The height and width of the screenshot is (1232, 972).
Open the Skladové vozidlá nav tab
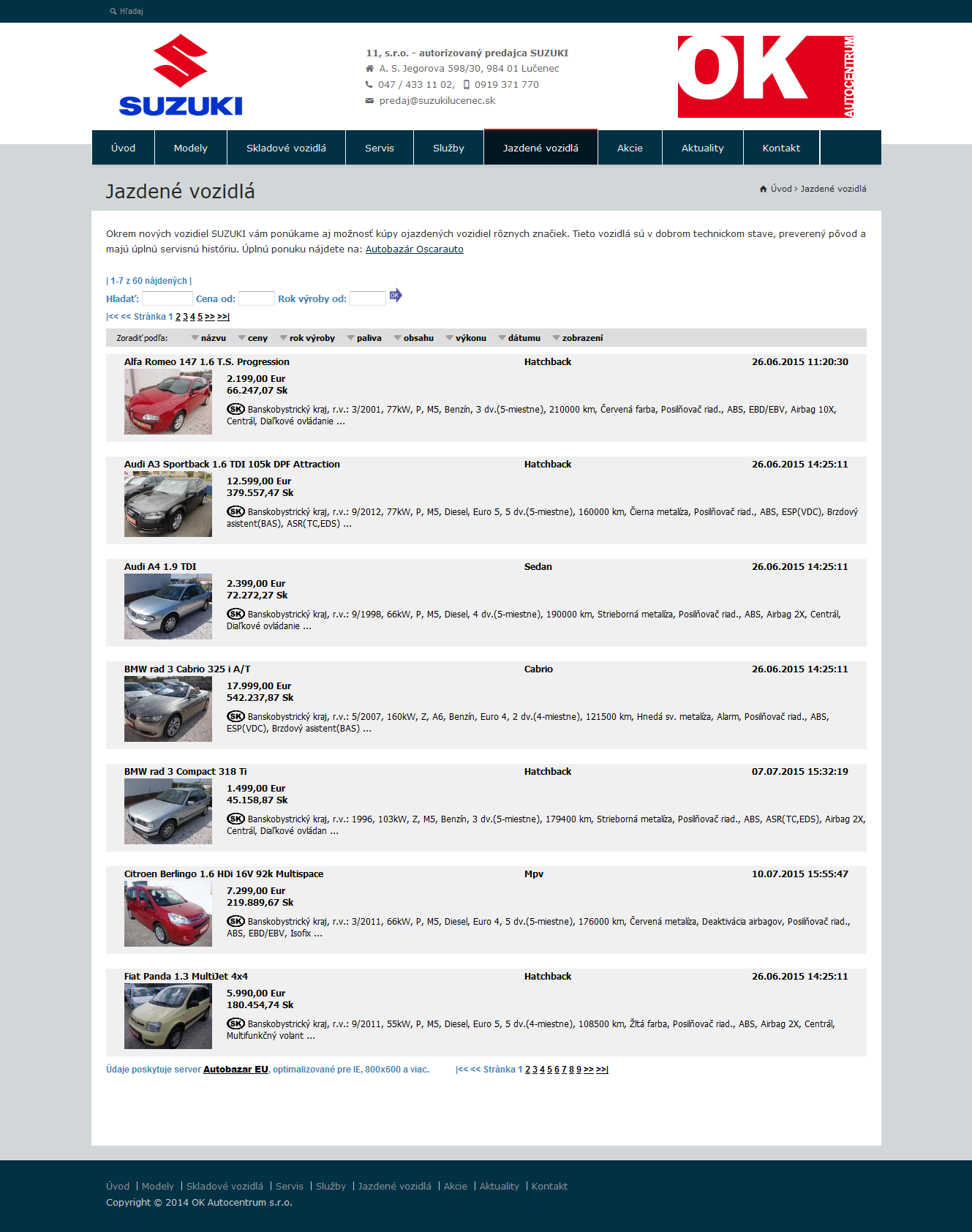point(286,148)
